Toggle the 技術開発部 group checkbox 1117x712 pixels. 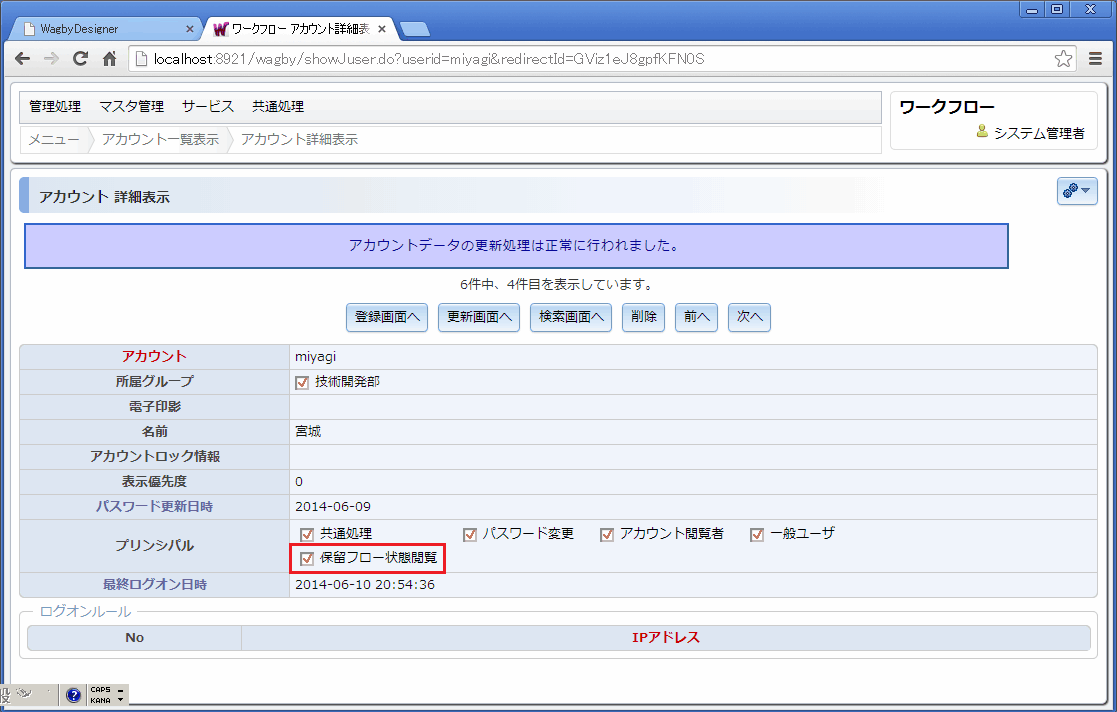(302, 383)
